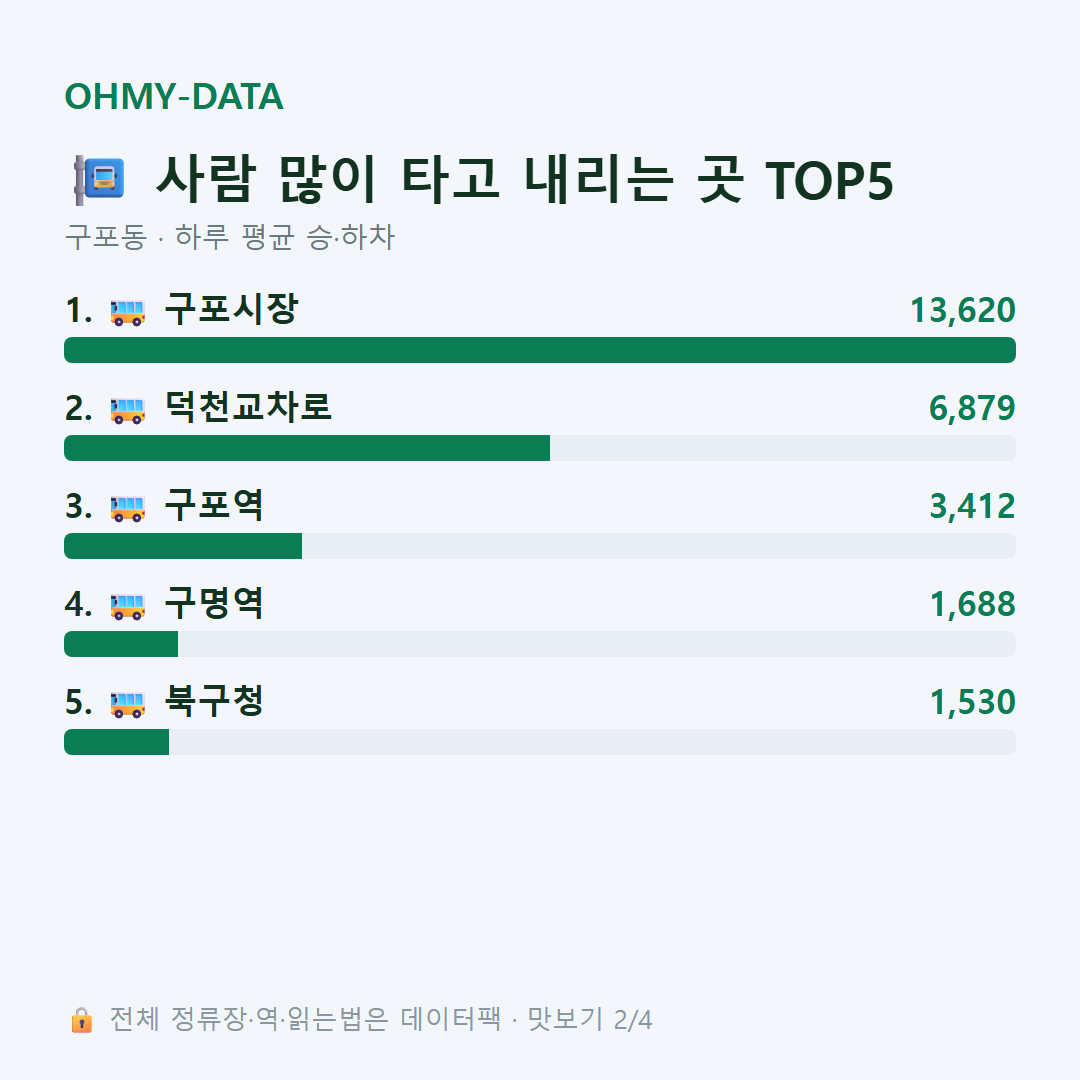The width and height of the screenshot is (1080, 1080).
Task: Click the bus icon next to 덕천교차로
Action: click(128, 410)
